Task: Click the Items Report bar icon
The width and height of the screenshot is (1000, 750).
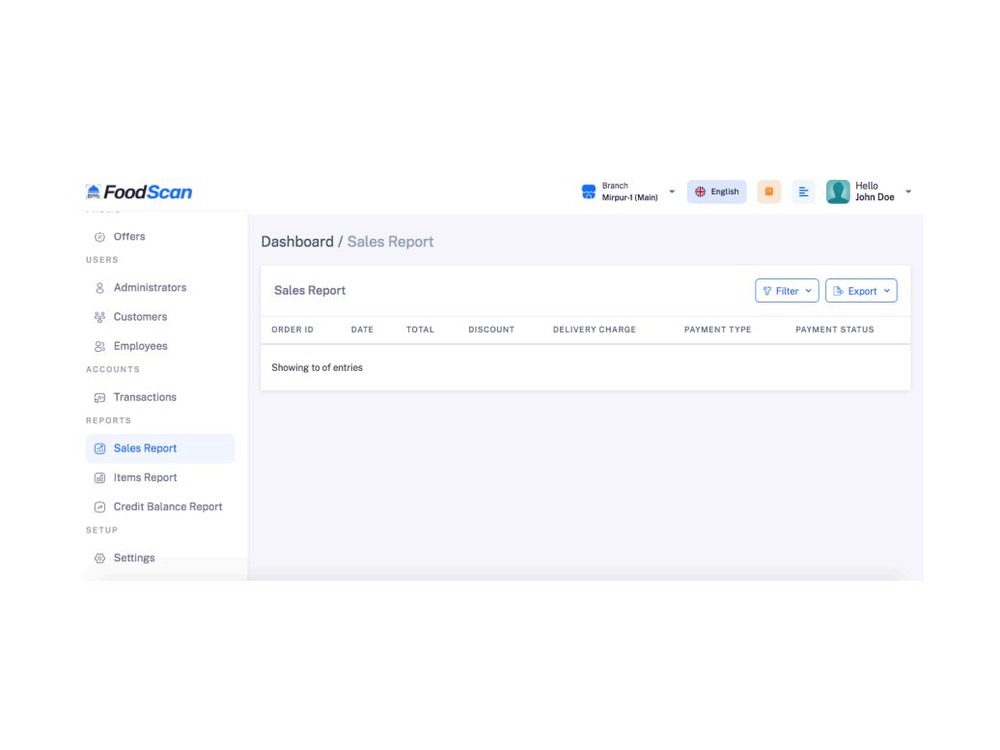Action: pos(99,478)
